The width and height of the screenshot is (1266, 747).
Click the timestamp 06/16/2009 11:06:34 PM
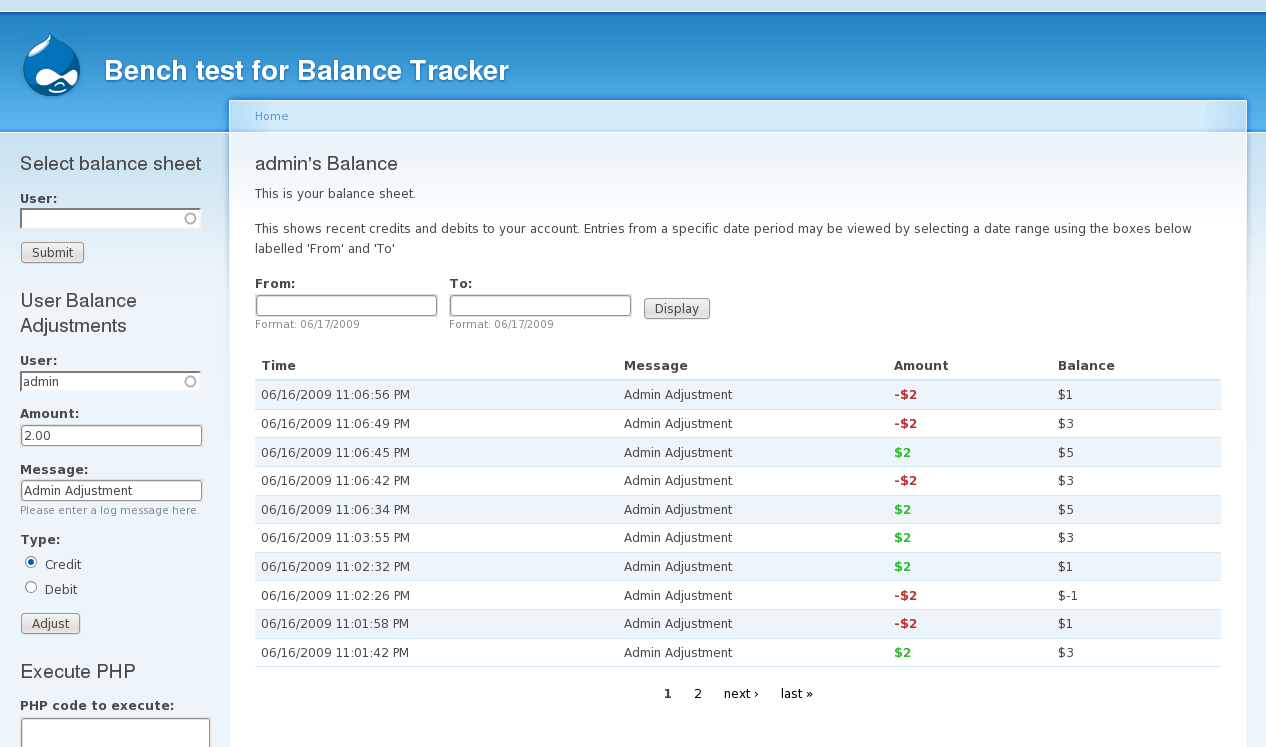point(335,510)
